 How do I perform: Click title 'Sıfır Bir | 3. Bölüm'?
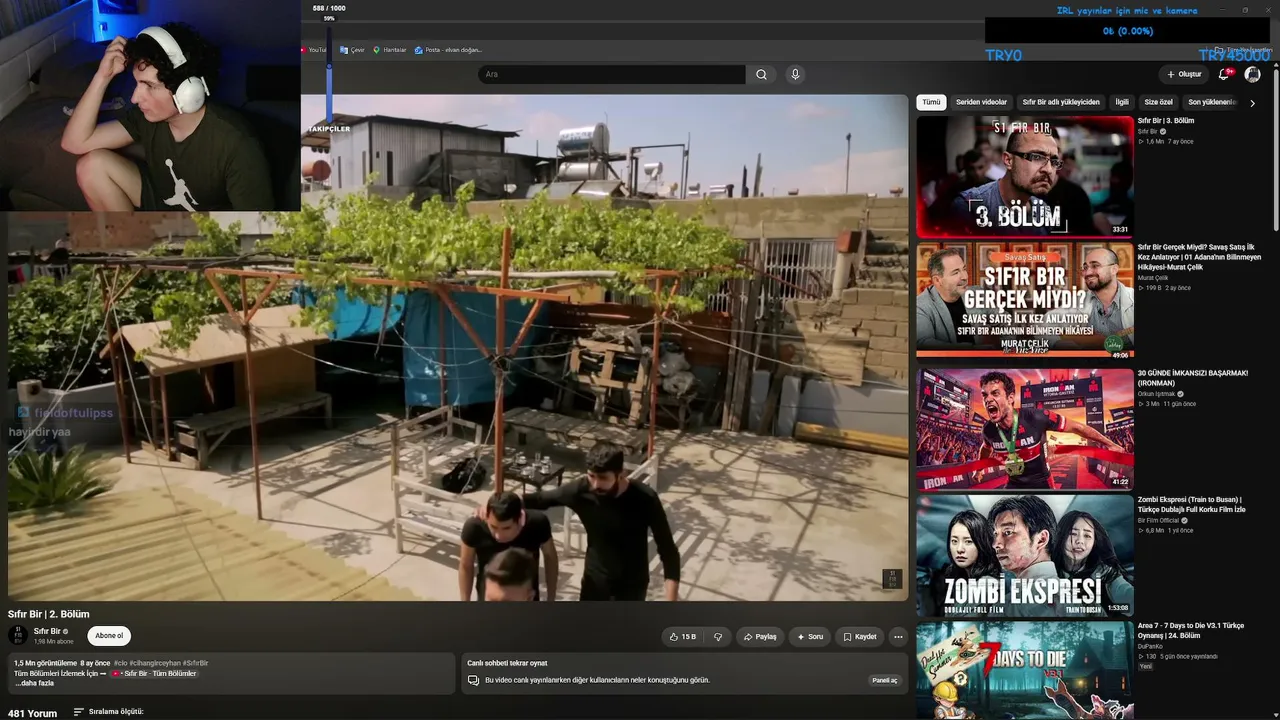tap(1166, 121)
